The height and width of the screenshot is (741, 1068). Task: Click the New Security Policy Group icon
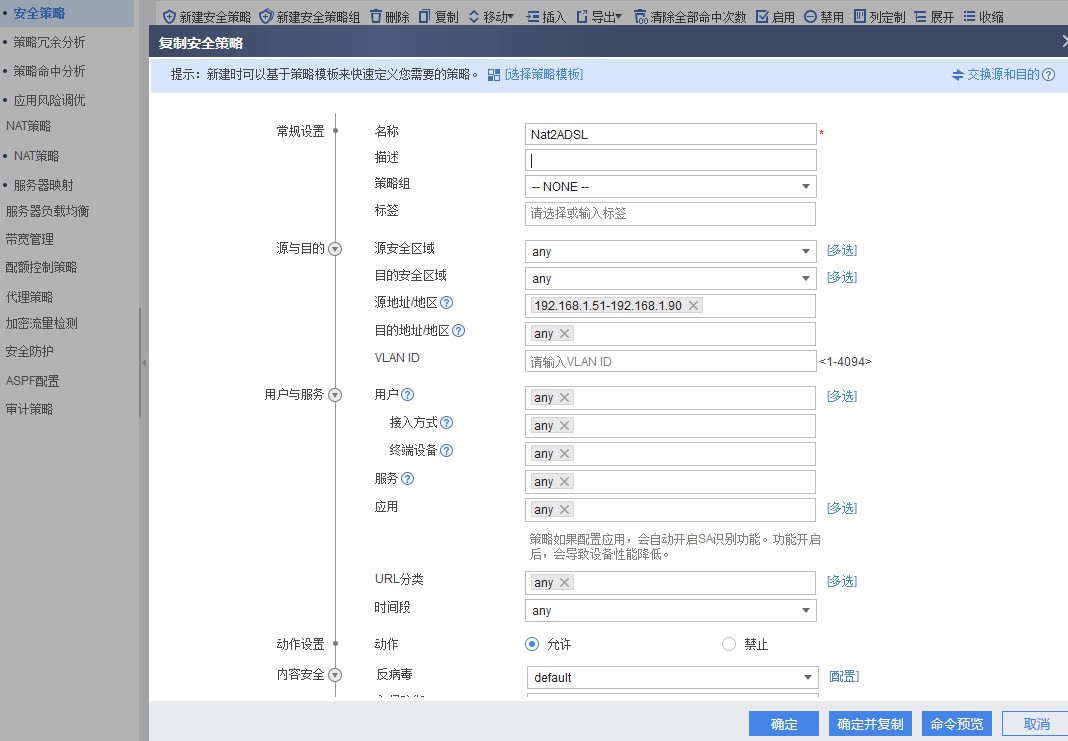[266, 16]
